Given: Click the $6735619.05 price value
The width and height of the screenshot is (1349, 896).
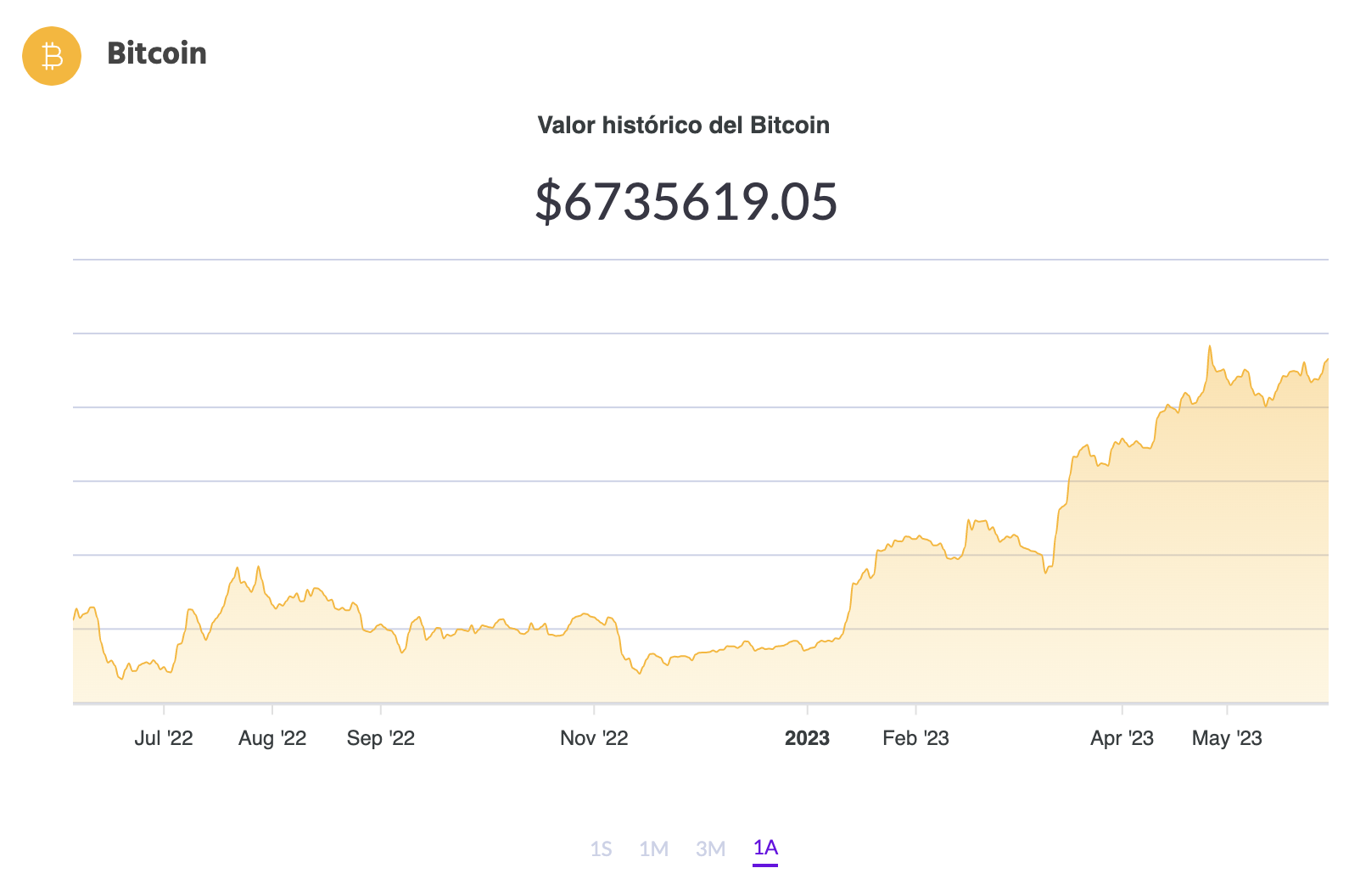Looking at the screenshot, I should coord(685,202).
